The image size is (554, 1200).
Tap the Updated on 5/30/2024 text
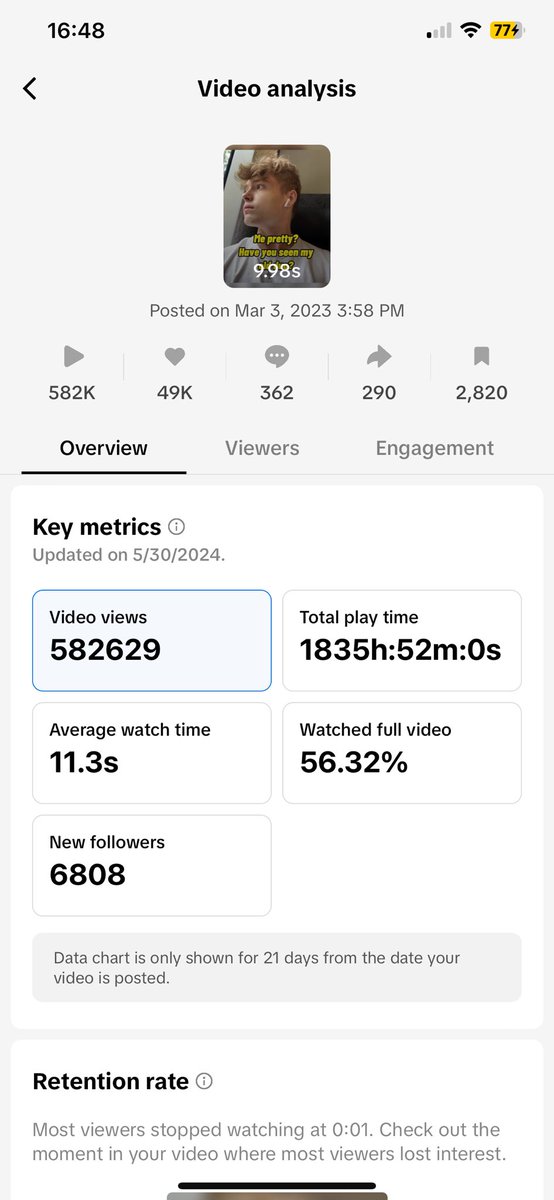click(129, 555)
